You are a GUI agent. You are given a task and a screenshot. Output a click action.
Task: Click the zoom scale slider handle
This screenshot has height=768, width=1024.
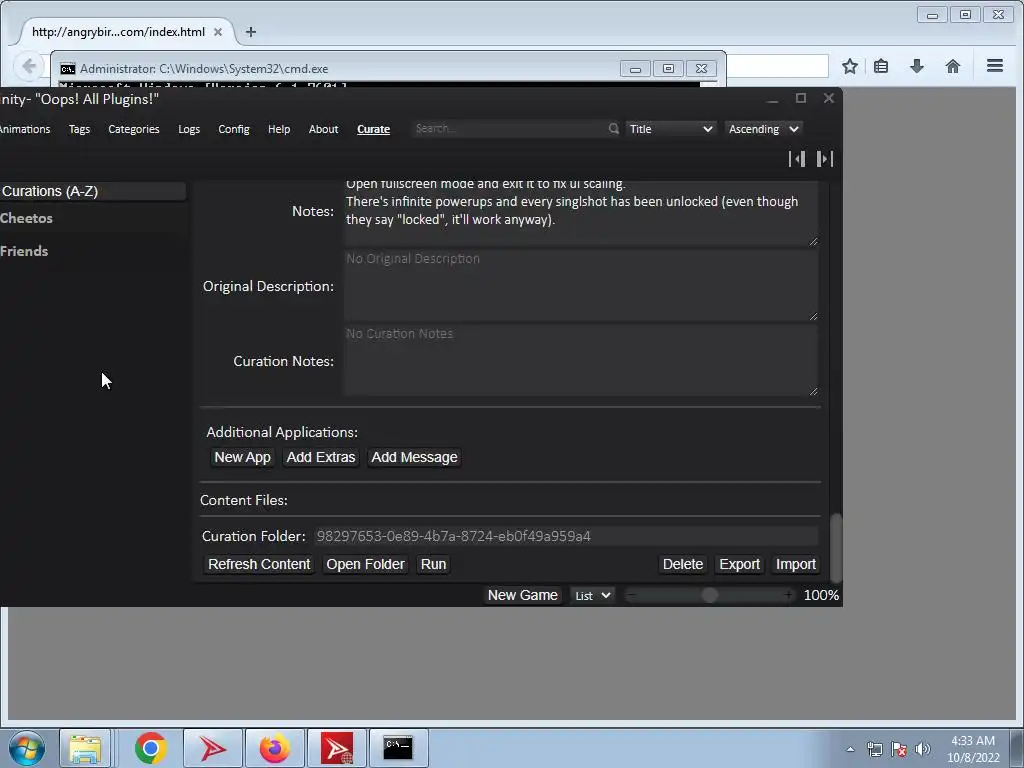[x=710, y=595]
